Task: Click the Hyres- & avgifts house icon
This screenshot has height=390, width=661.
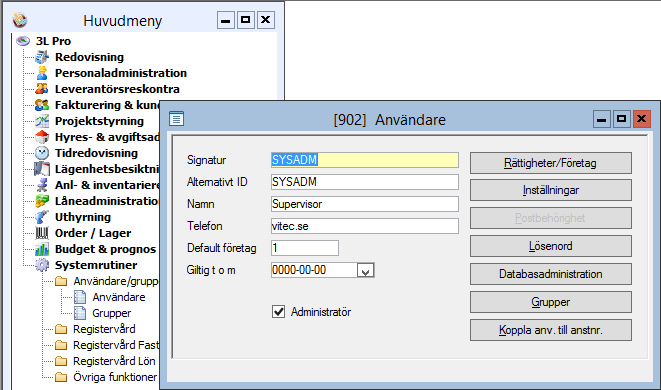Action: [x=42, y=137]
